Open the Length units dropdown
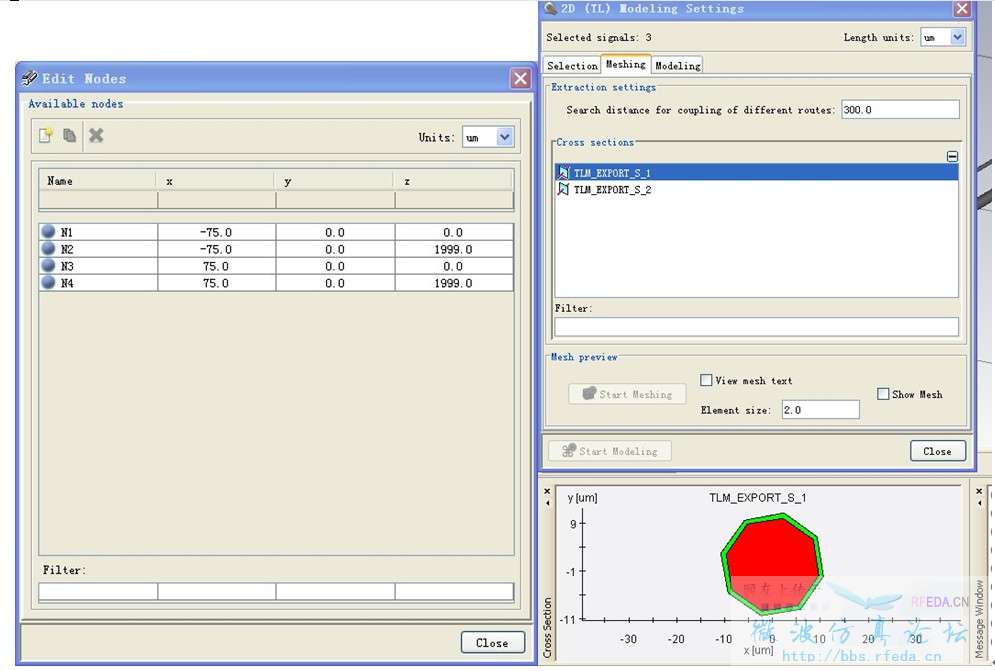The width and height of the screenshot is (995, 671). point(958,37)
